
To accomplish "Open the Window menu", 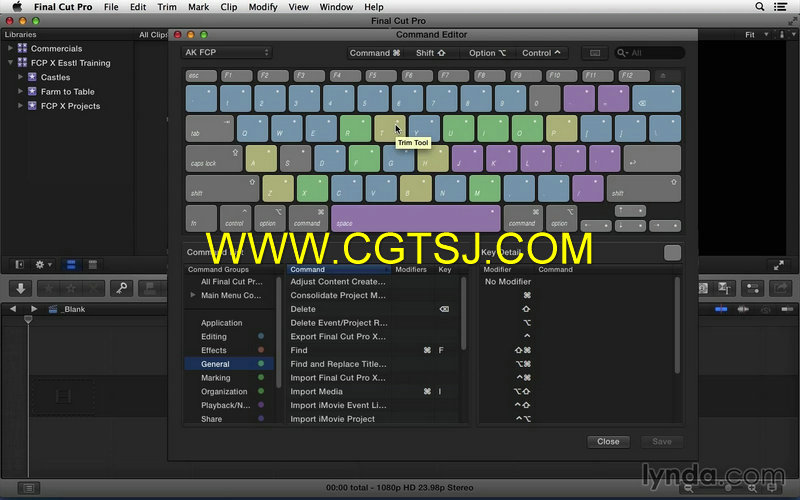I will point(336,7).
